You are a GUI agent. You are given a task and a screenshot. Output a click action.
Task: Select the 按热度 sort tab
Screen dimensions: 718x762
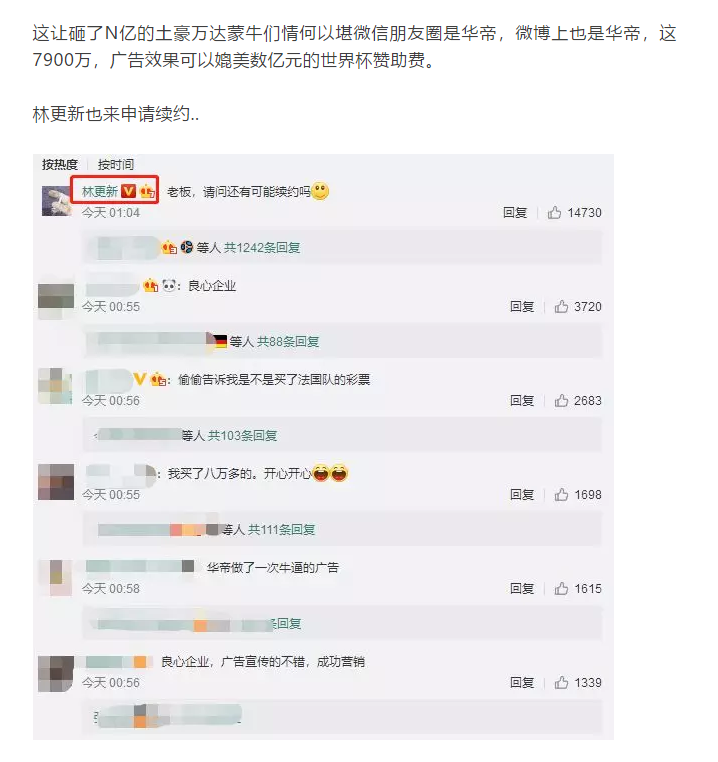[x=60, y=165]
